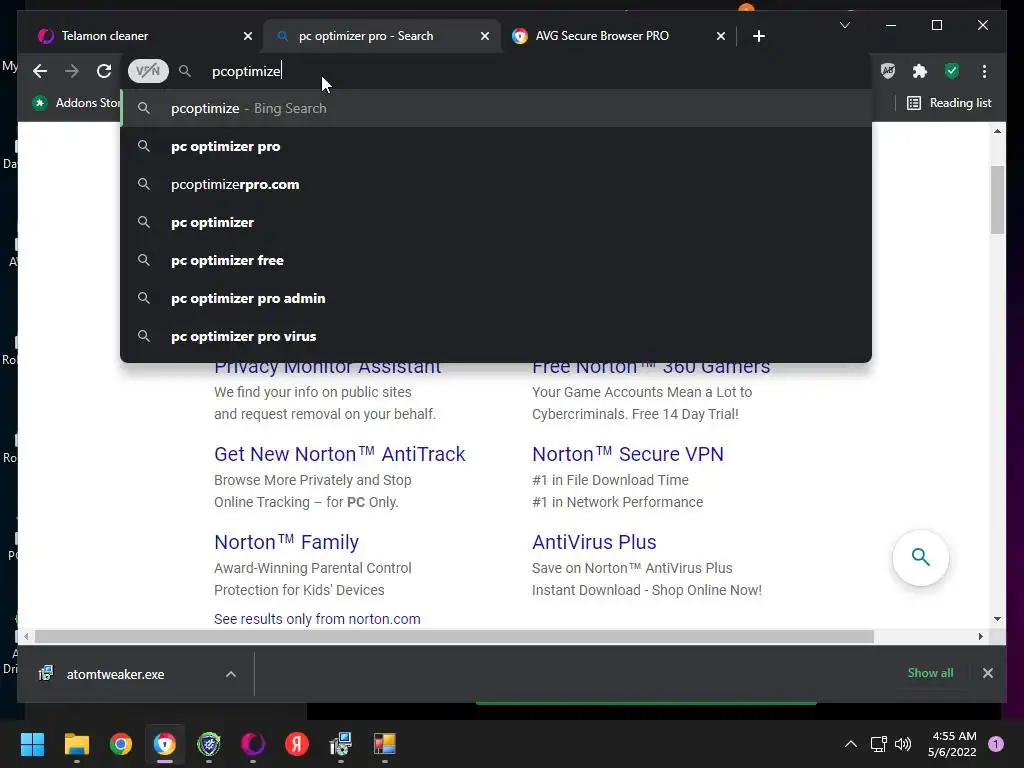Open the notification center badge
The height and width of the screenshot is (768, 1024).
pos(996,744)
